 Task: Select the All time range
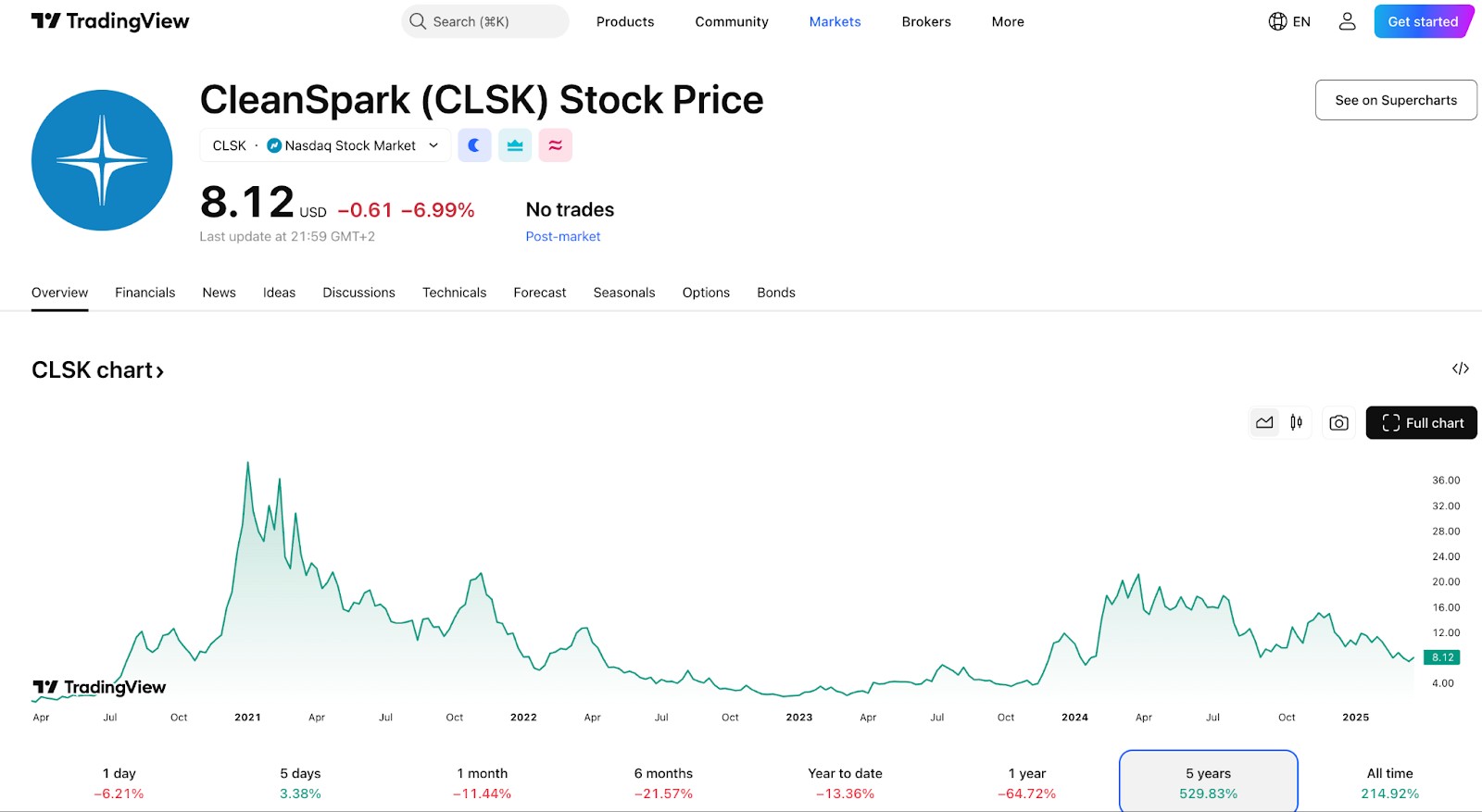(1389, 783)
